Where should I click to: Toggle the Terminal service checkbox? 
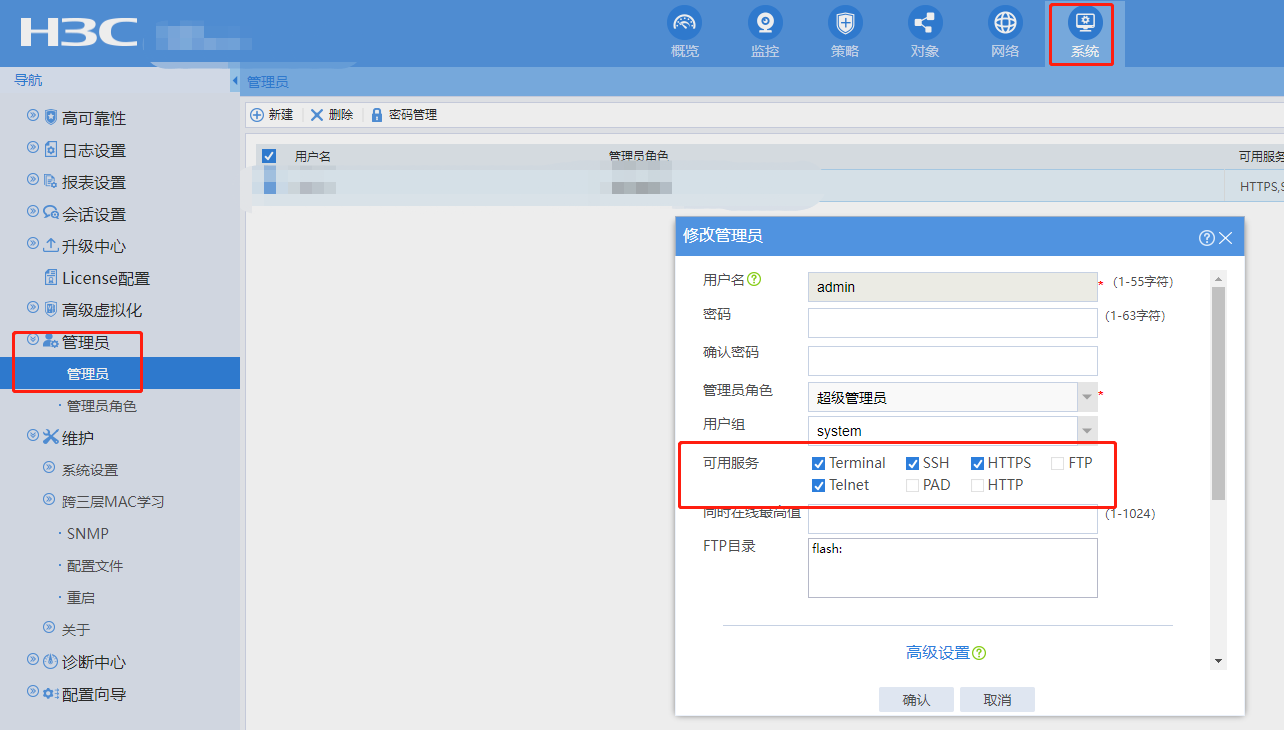point(819,463)
